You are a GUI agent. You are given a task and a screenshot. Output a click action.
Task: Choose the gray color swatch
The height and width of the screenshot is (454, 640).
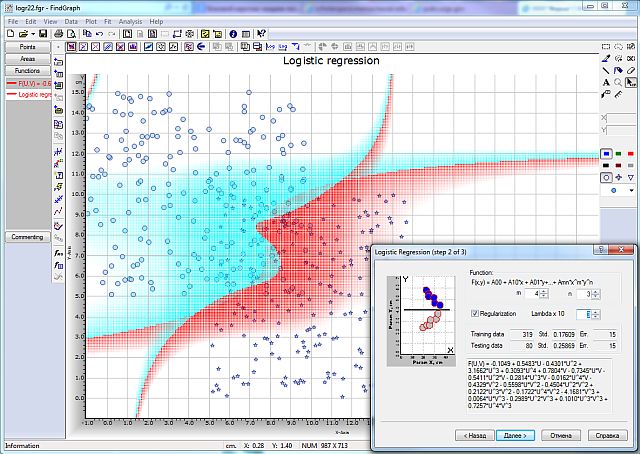(x=631, y=165)
